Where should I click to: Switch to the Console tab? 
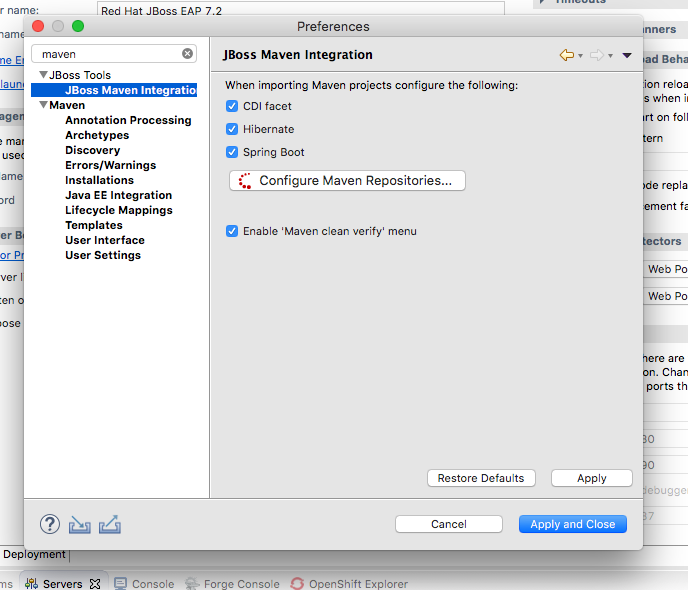click(153, 584)
